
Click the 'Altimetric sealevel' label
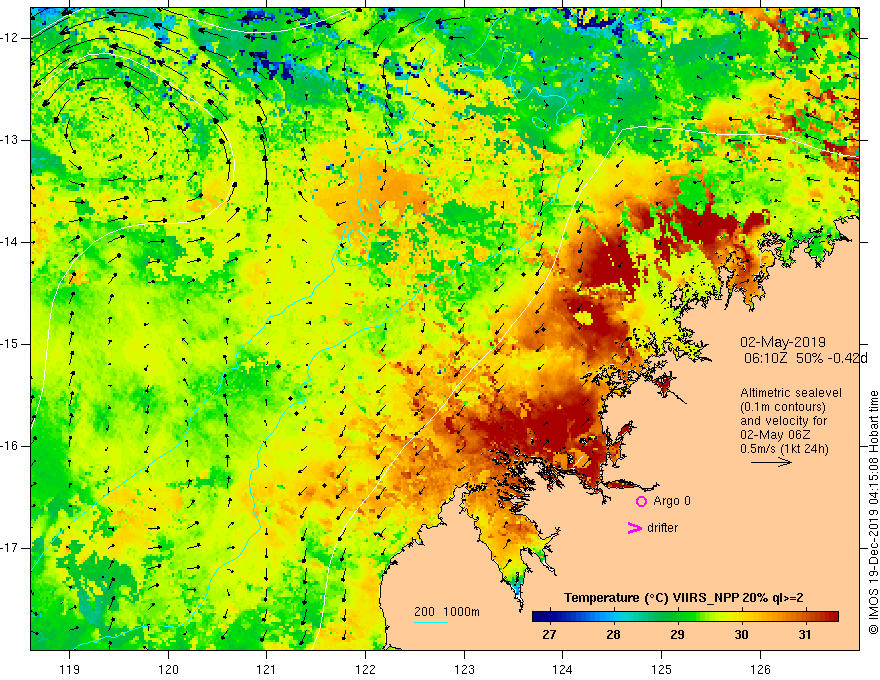coord(791,393)
